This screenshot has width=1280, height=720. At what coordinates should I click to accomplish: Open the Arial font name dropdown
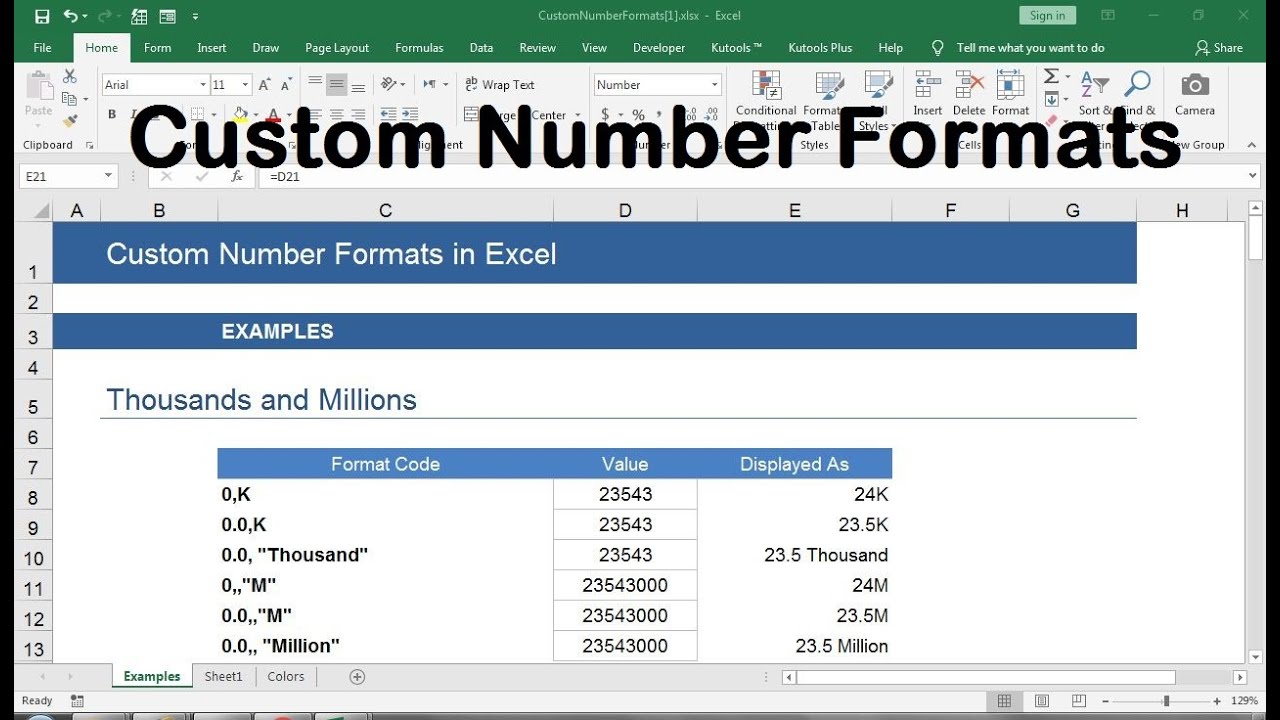pyautogui.click(x=204, y=85)
